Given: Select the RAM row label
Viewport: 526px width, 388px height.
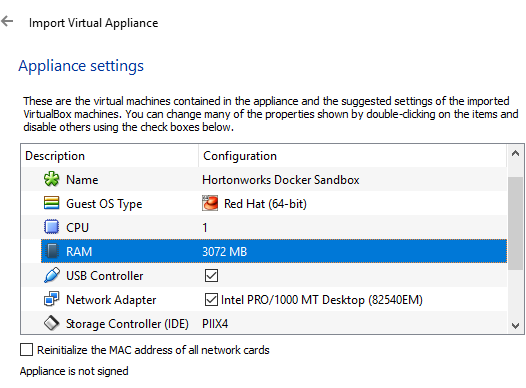Looking at the screenshot, I should (79, 252).
